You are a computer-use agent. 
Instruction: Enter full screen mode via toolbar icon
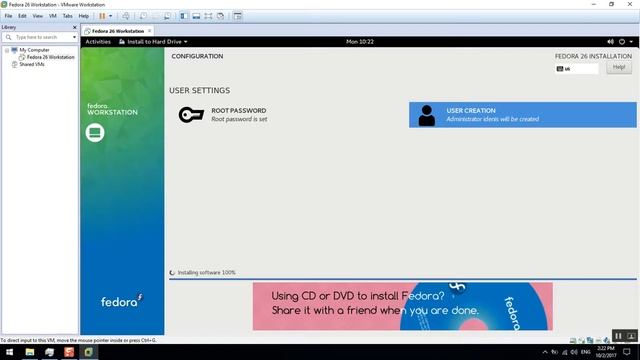[x=208, y=16]
